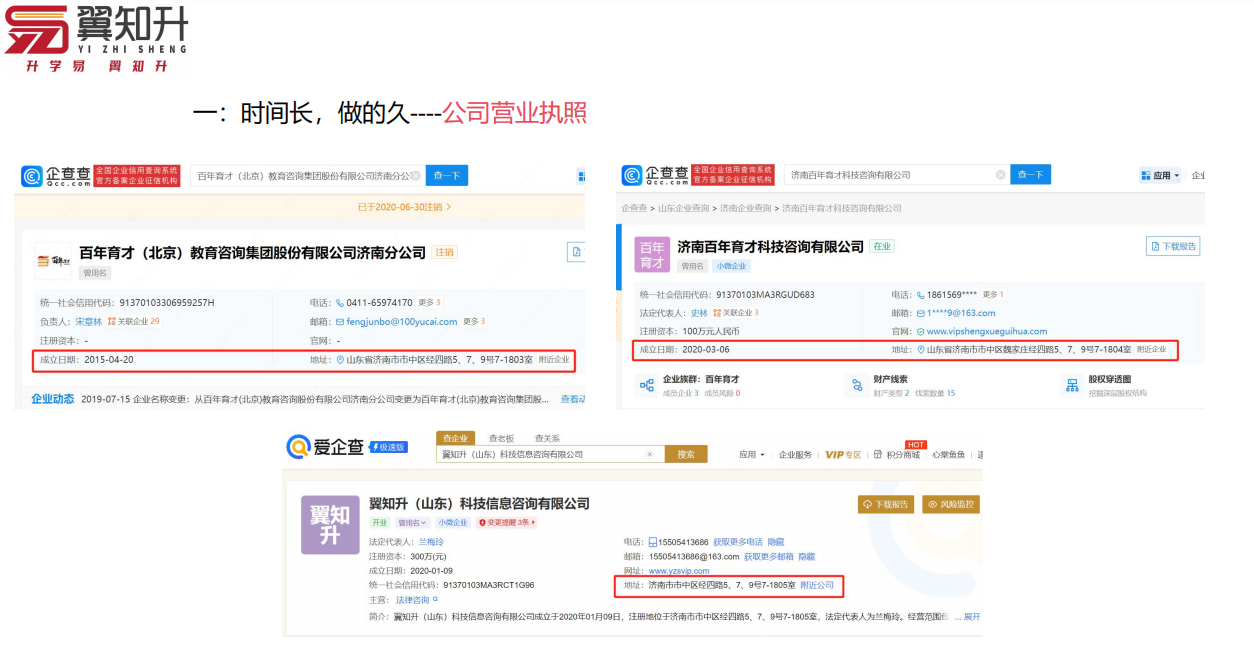Open www.yzsvip.com link
This screenshot has height=649, width=1254.
point(679,571)
